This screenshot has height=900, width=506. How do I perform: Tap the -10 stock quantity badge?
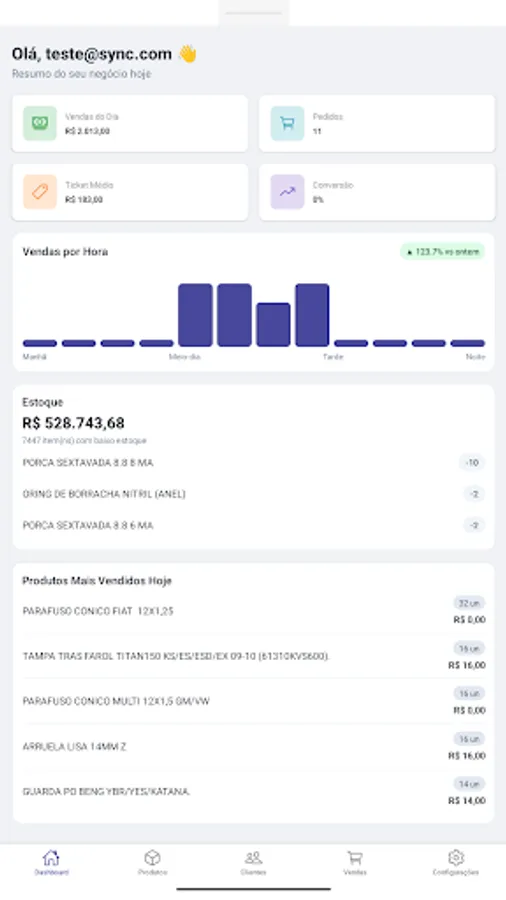[x=472, y=463]
